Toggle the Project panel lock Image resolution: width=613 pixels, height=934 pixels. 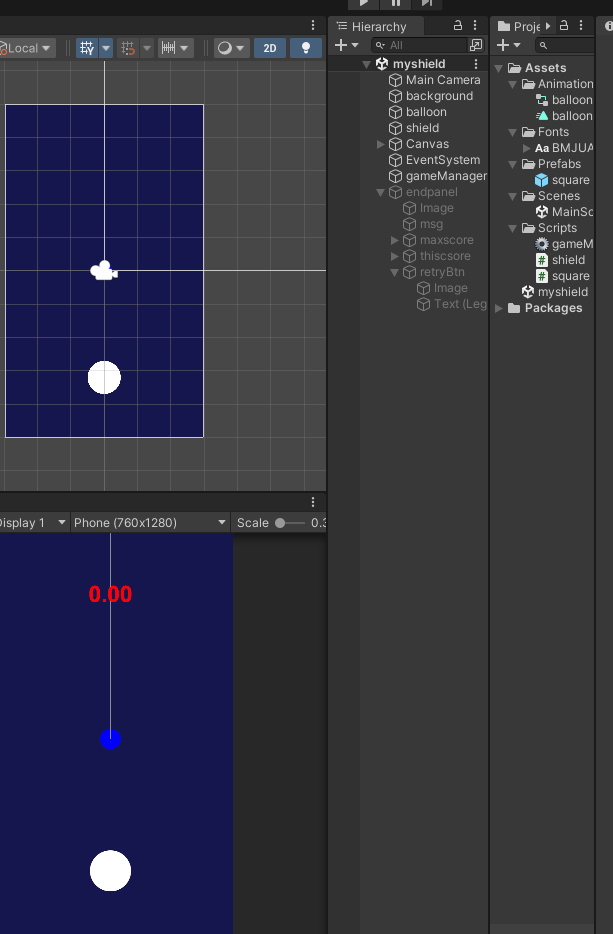pyautogui.click(x=564, y=25)
